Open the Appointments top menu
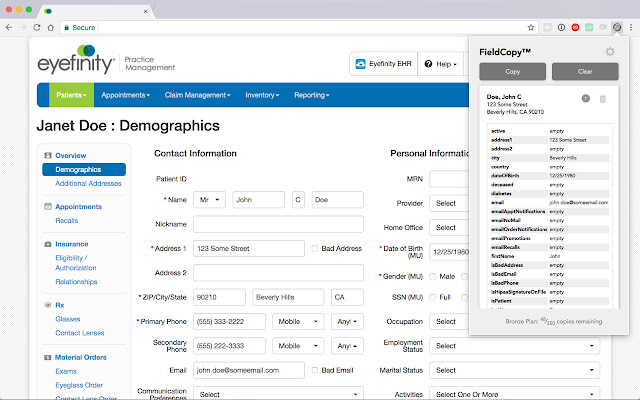 126,95
